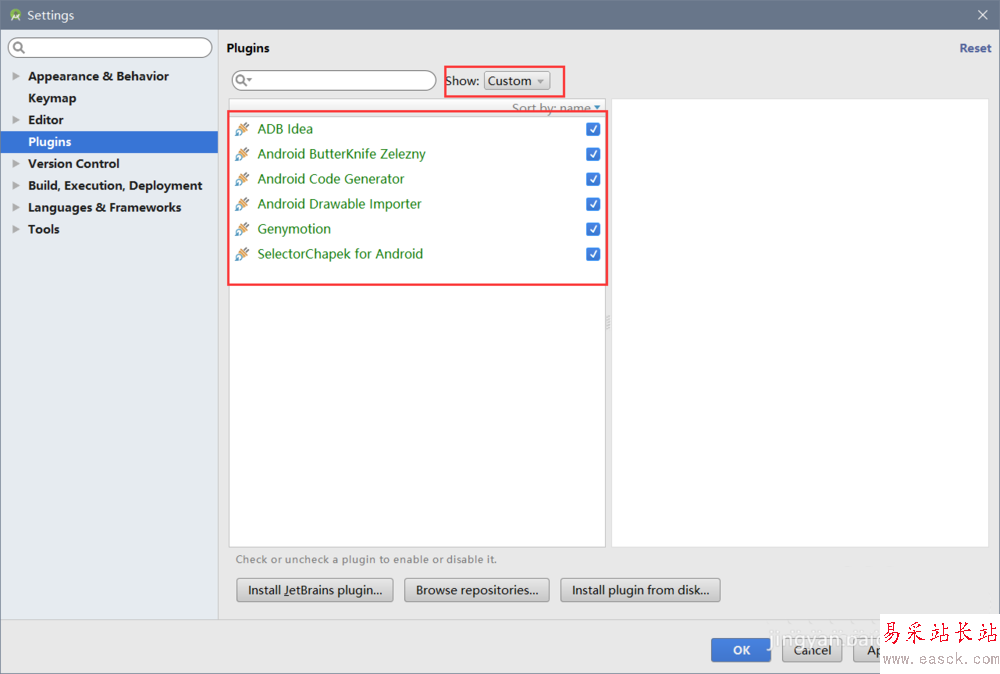Open the Version Control settings category
Viewport: 1000px width, 674px height.
(x=74, y=164)
